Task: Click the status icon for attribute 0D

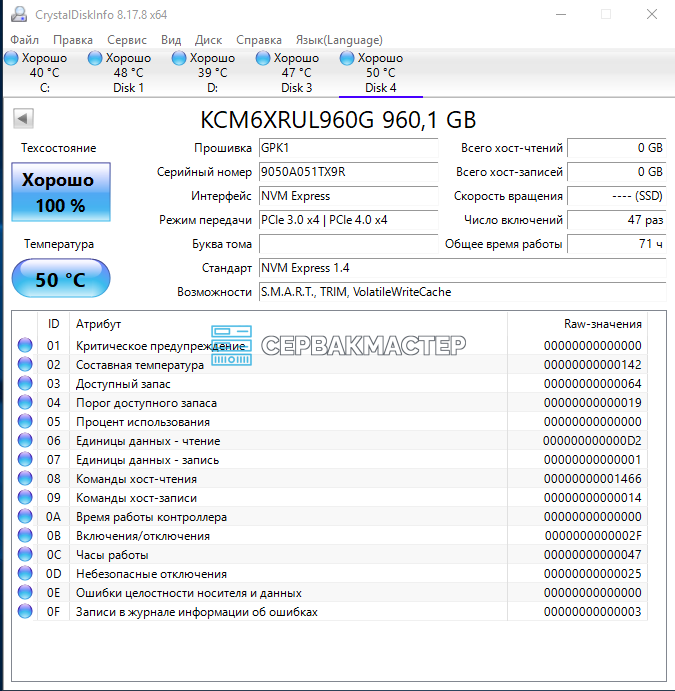Action: [x=25, y=573]
